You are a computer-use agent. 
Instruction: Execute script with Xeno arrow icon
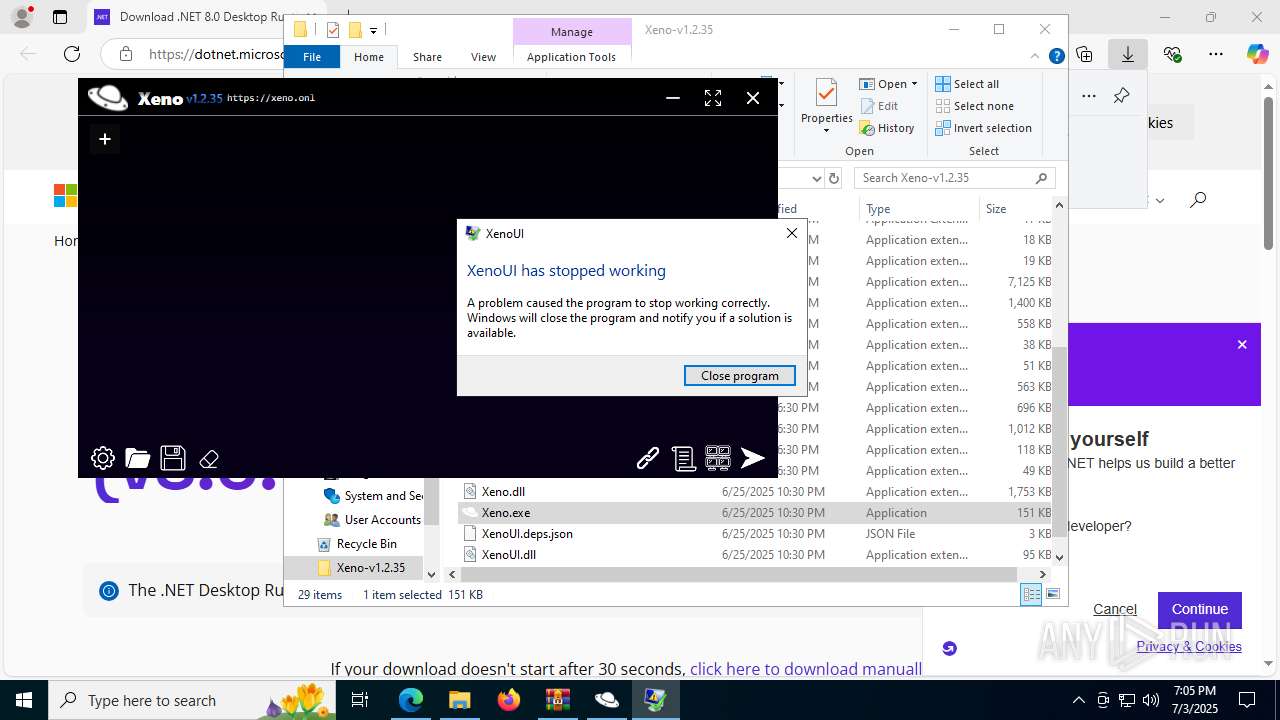[x=753, y=458]
